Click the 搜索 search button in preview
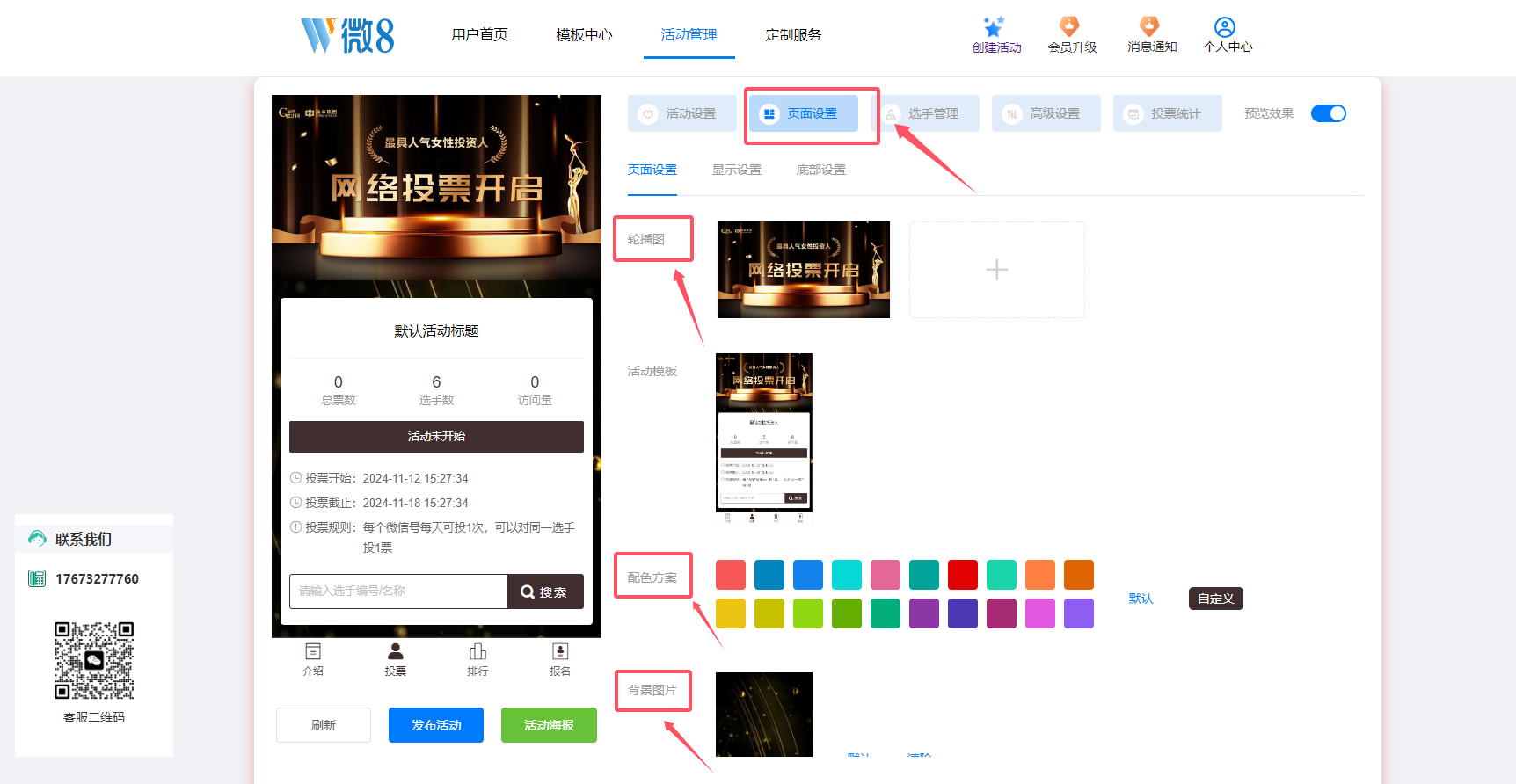The image size is (1516, 784). coord(545,592)
